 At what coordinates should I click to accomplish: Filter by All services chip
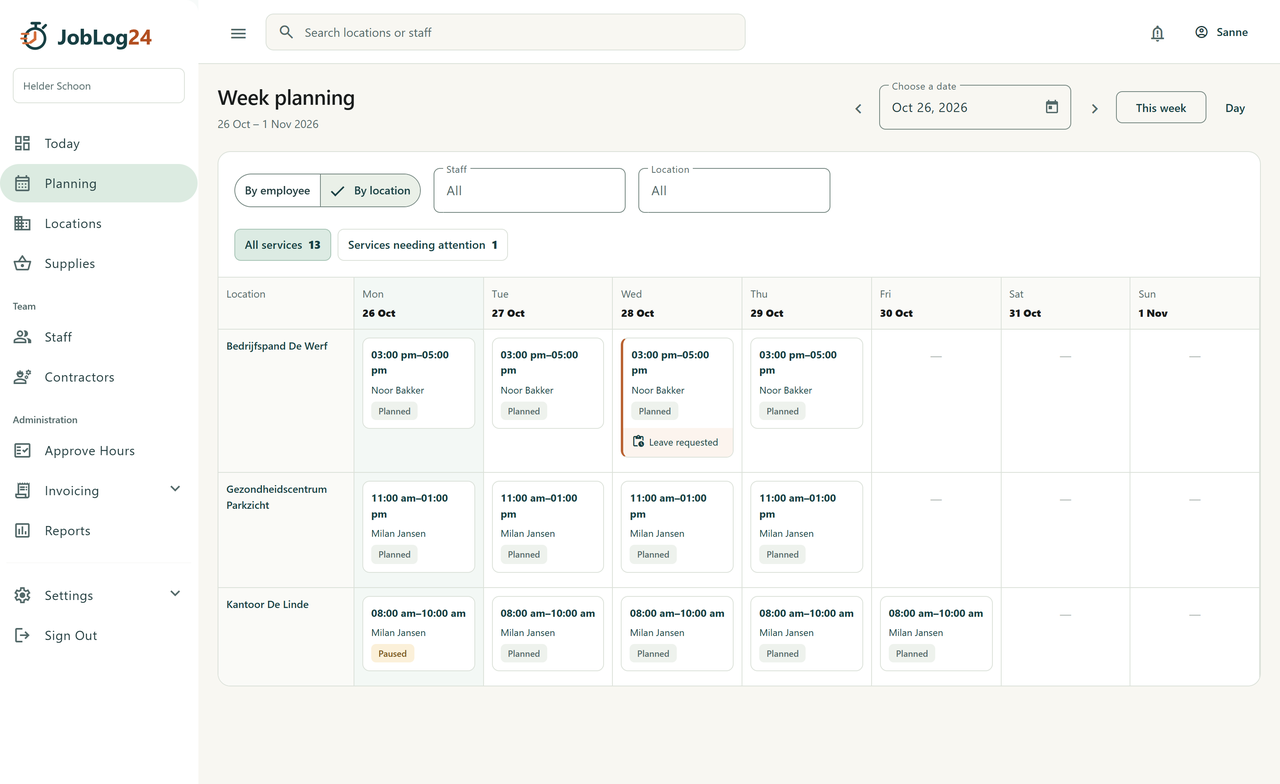283,245
